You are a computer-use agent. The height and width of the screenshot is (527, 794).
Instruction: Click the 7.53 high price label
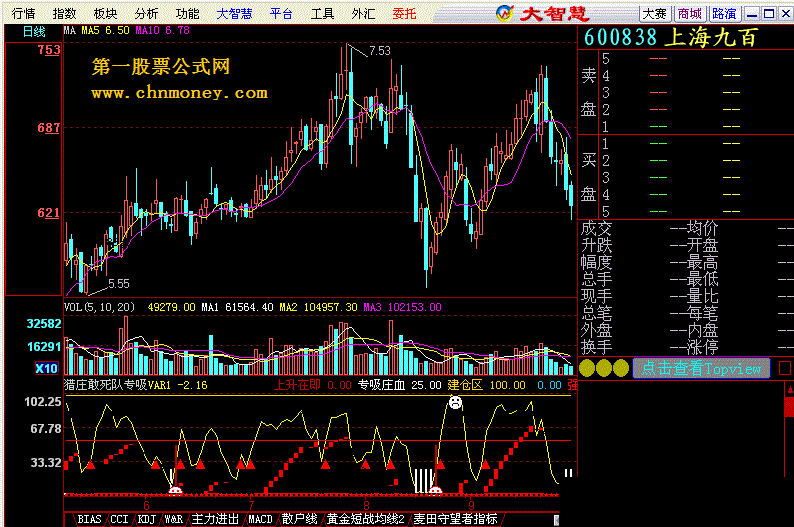click(x=380, y=51)
